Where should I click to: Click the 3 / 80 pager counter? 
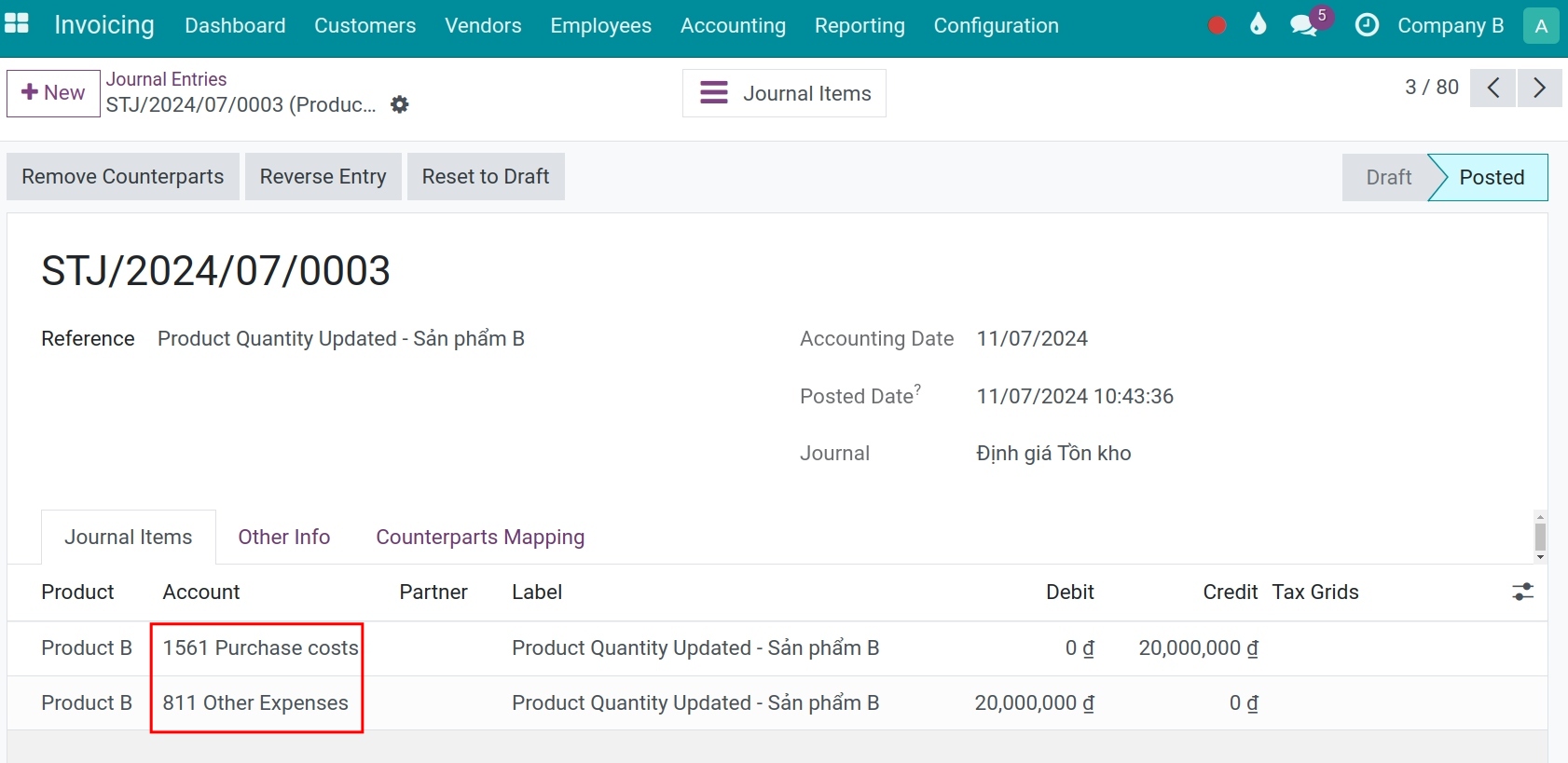click(x=1432, y=87)
